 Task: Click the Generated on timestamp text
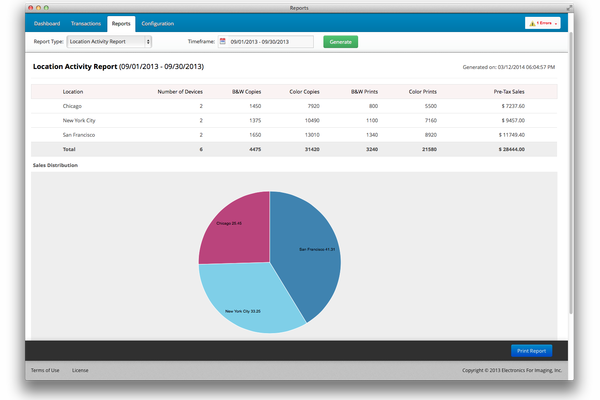click(509, 67)
